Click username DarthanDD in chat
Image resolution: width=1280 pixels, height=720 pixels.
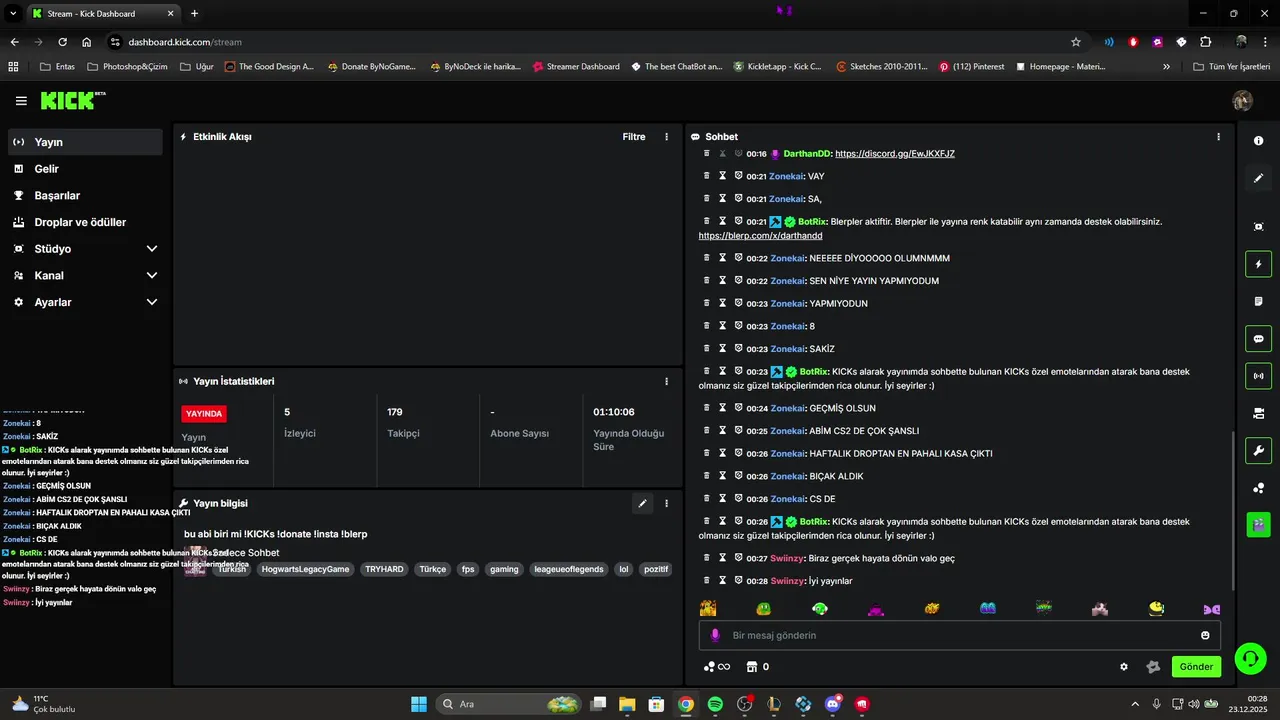808,154
